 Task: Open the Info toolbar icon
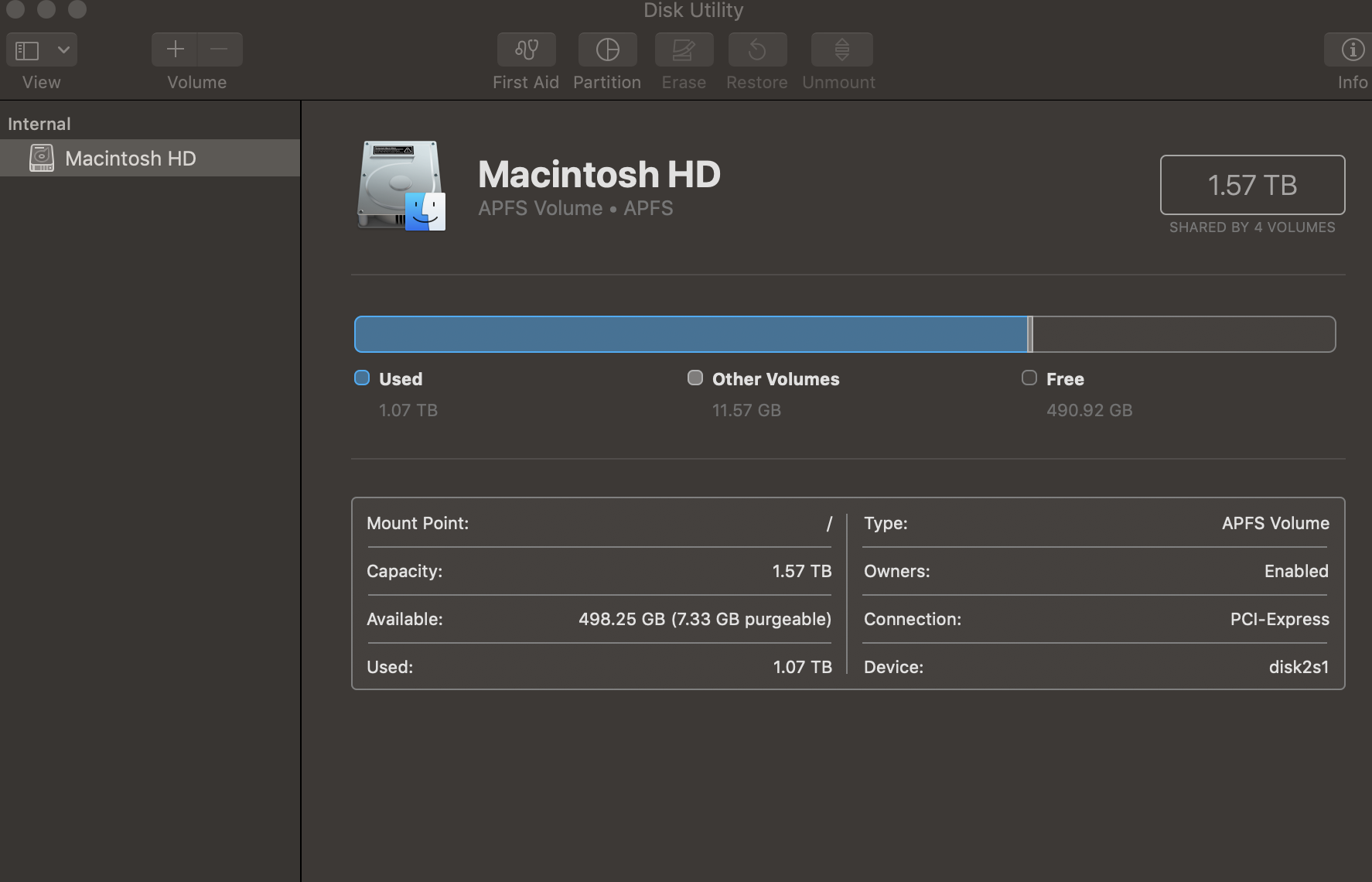pos(1352,50)
